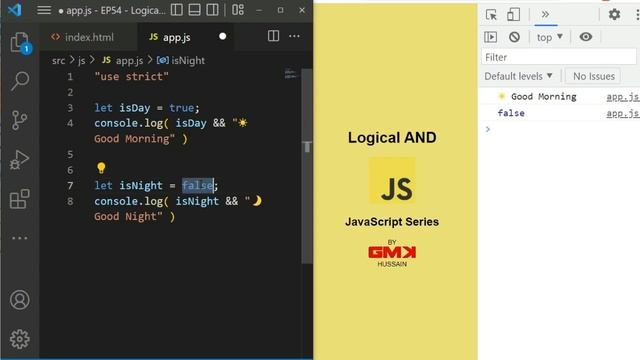Viewport: 640px width, 360px height.
Task: Click the 'true' value on line 3
Action: [182, 108]
